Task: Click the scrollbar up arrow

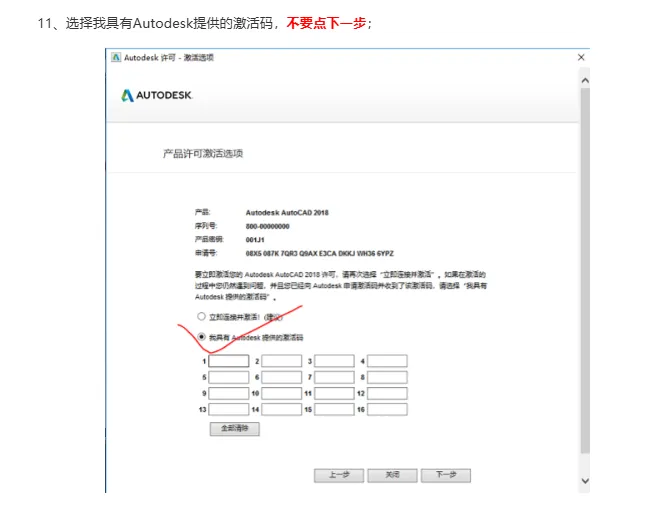Action: (x=585, y=80)
